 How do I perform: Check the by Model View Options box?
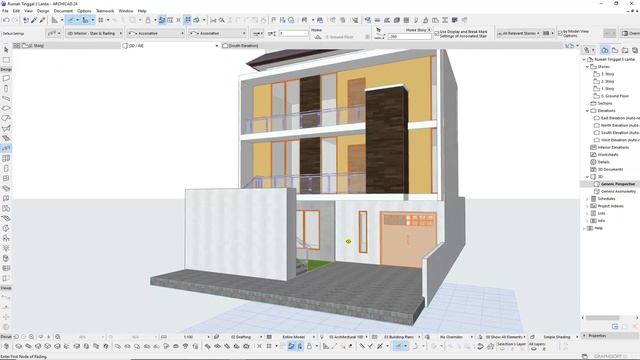[x=560, y=33]
